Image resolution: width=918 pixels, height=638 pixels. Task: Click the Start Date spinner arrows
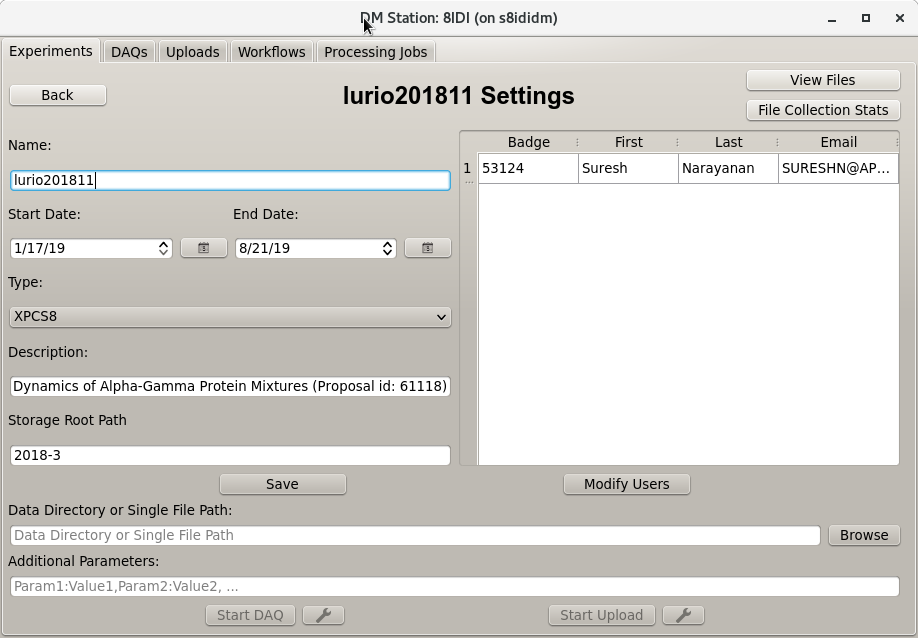pos(164,248)
